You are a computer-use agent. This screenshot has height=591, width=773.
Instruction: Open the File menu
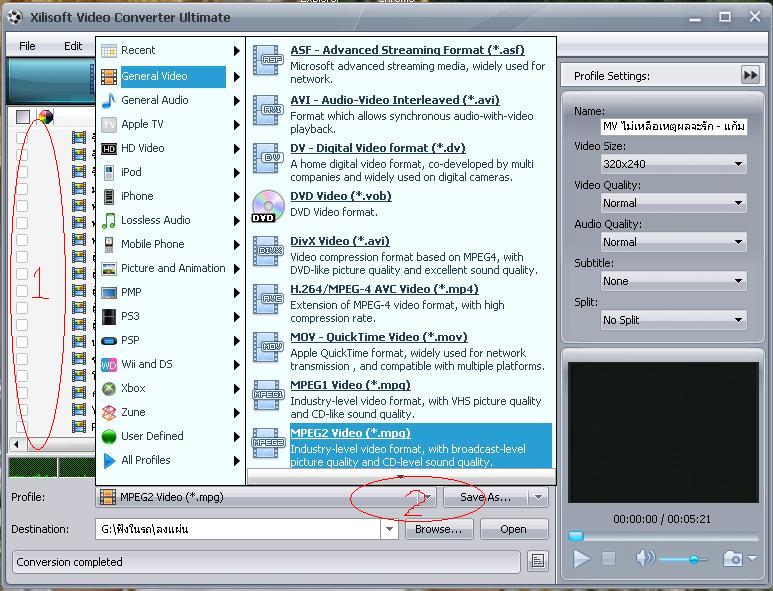point(27,46)
